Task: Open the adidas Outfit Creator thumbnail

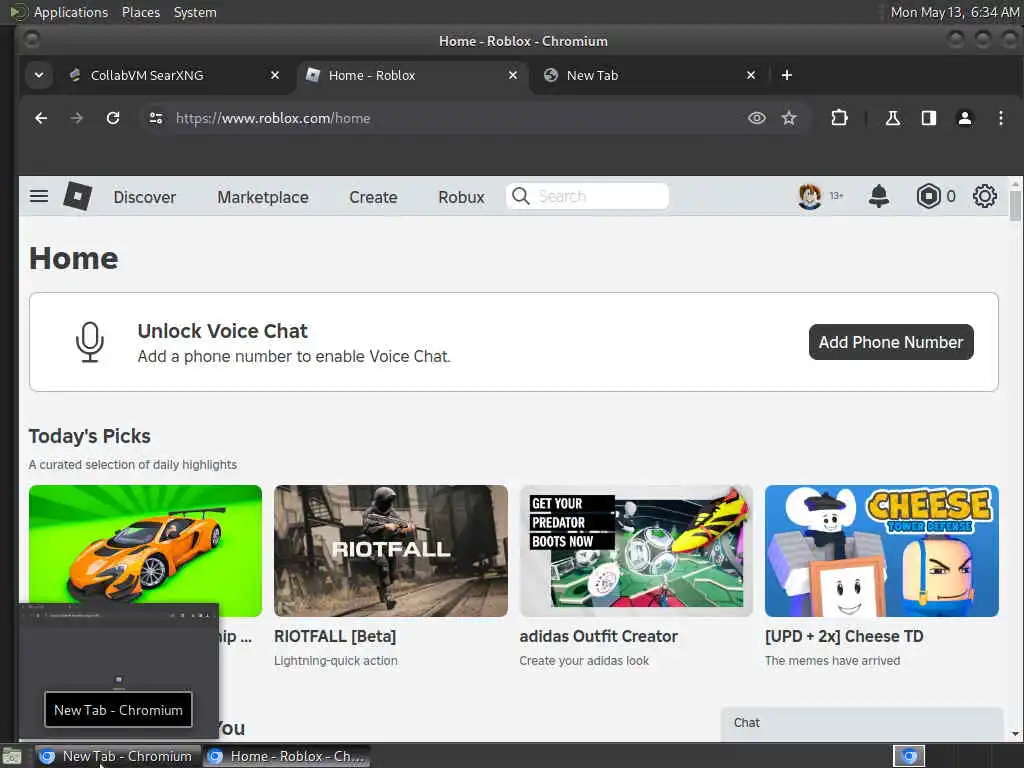Action: (x=636, y=551)
